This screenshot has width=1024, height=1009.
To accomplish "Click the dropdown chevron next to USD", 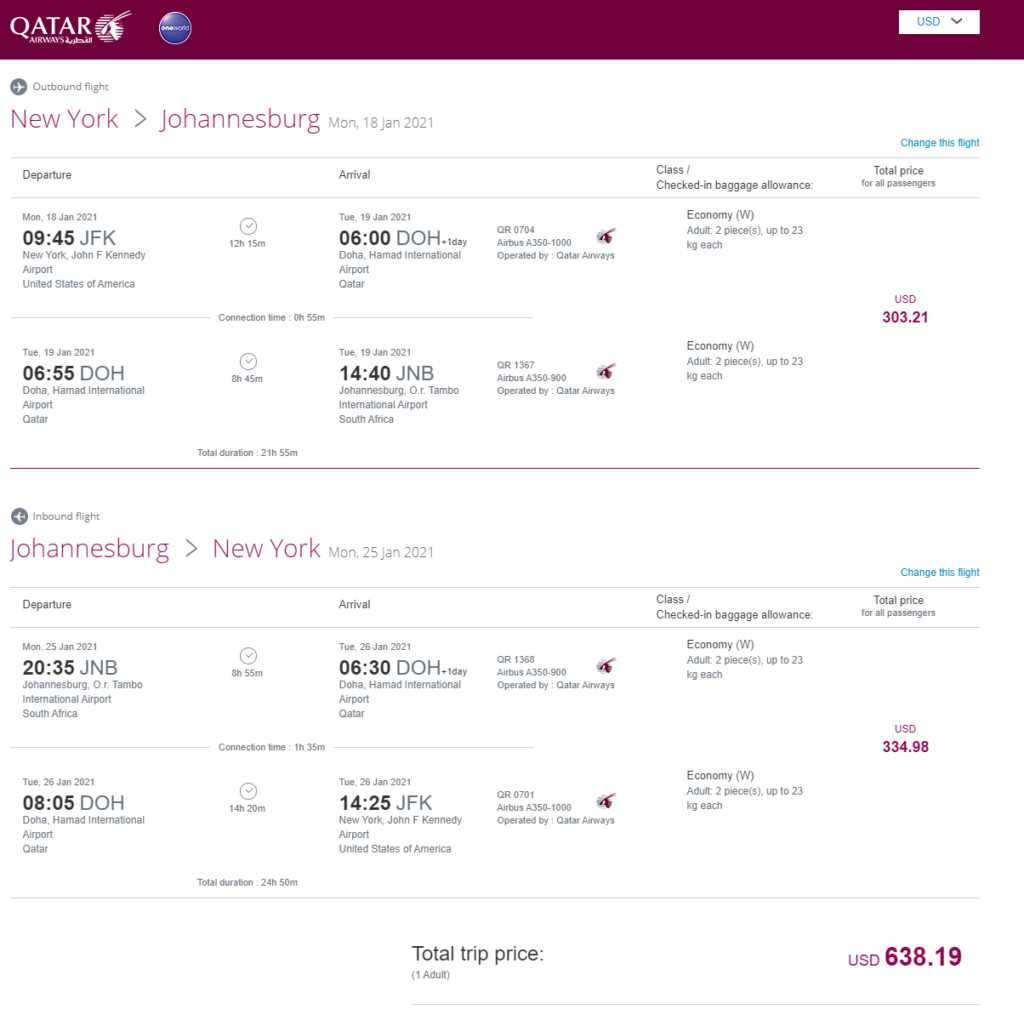I will click(957, 21).
